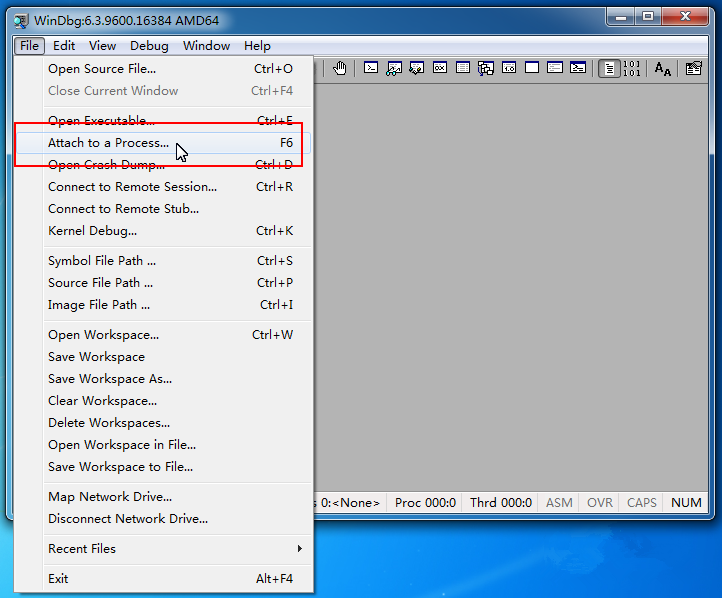Open the Help menu

coord(257,46)
